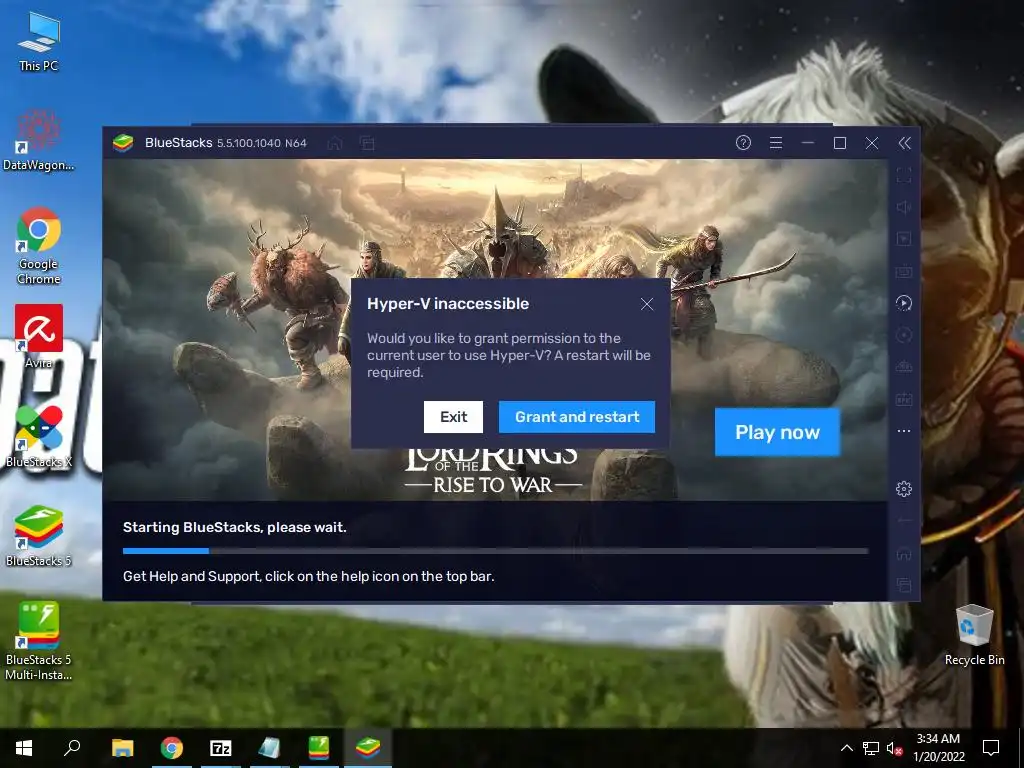Select This PC desktop icon

pyautogui.click(x=39, y=42)
